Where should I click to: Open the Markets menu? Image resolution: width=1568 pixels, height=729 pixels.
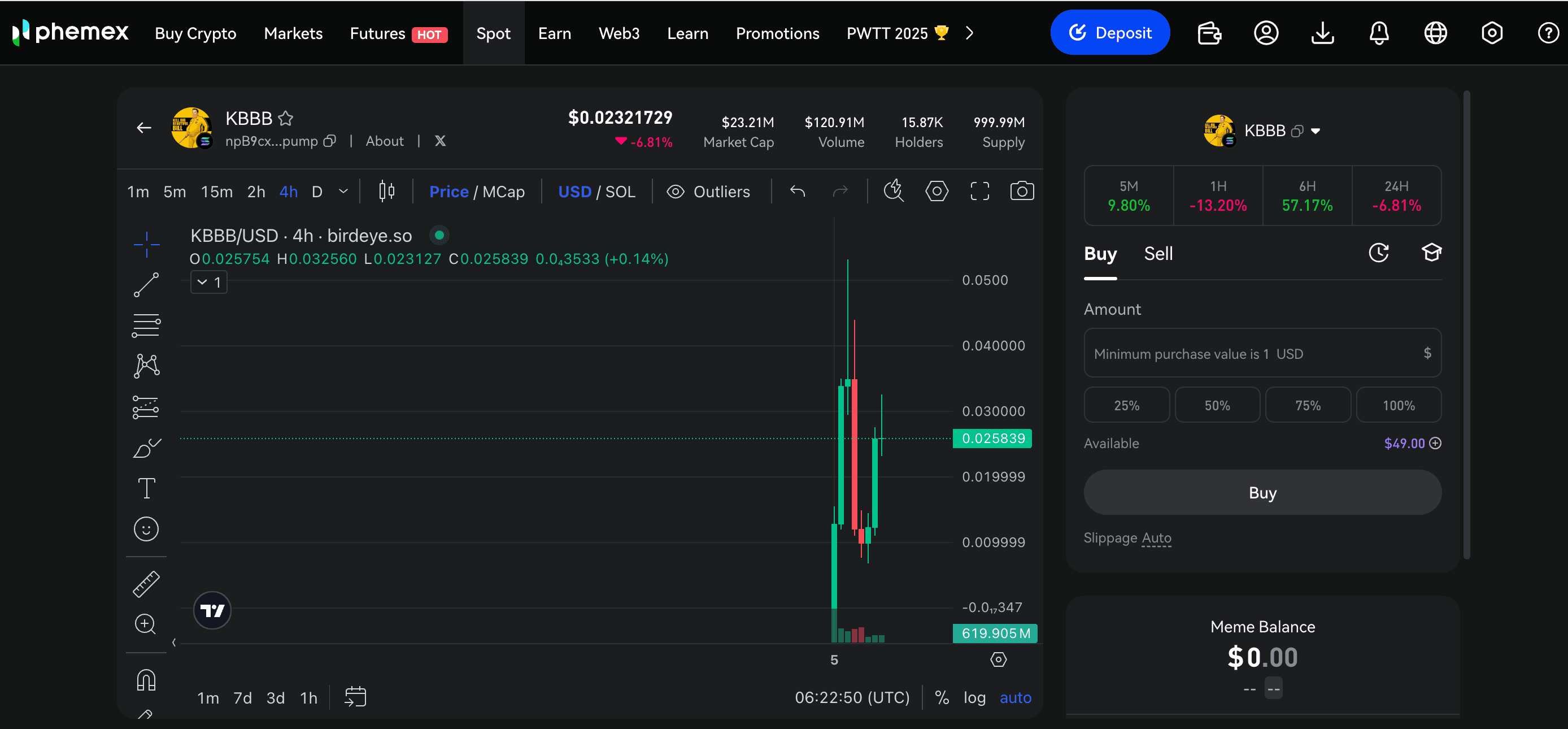293,33
